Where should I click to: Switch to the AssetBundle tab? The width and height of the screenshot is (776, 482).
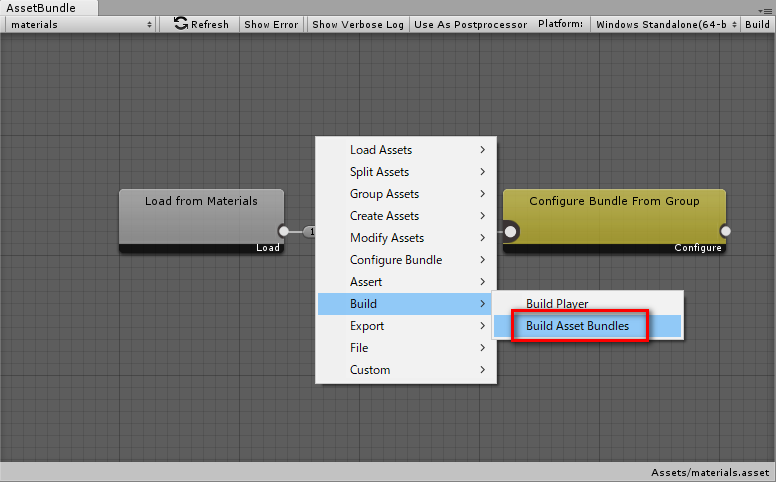click(x=48, y=8)
